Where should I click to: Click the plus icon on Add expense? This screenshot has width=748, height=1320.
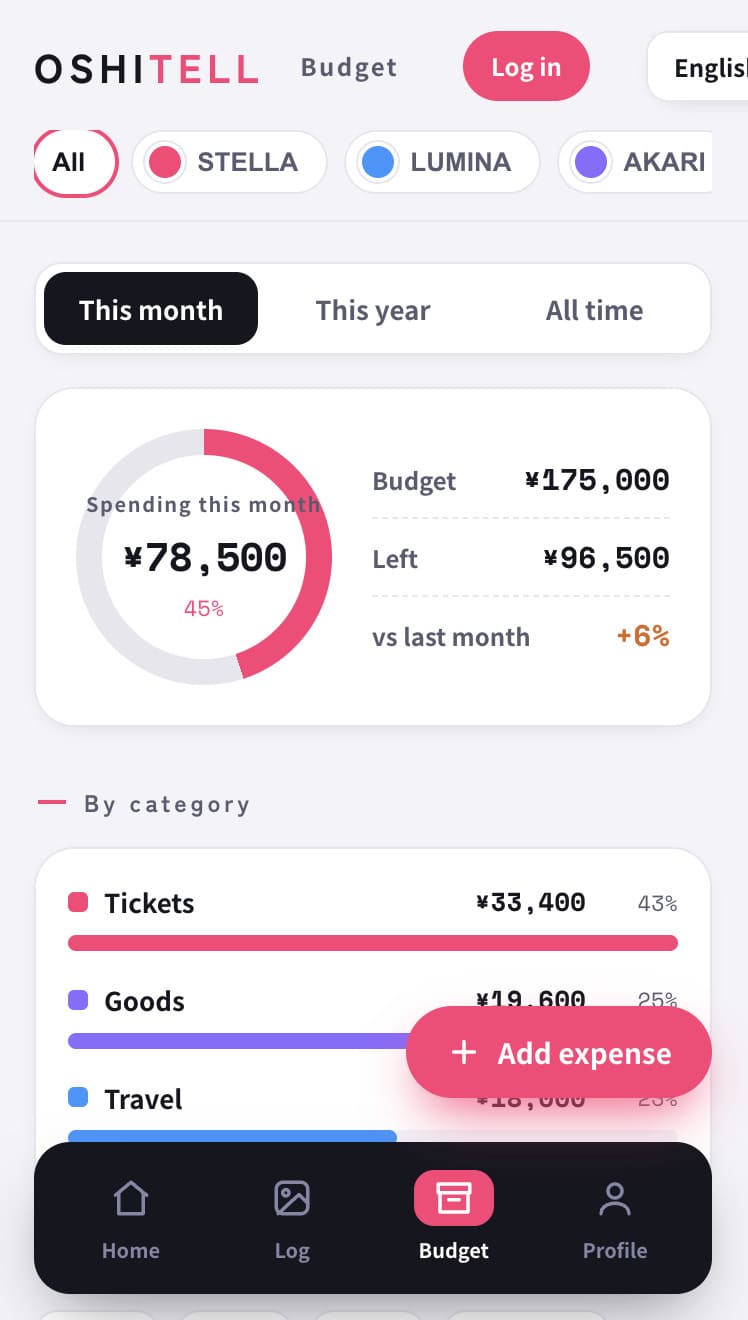pyautogui.click(x=464, y=1052)
